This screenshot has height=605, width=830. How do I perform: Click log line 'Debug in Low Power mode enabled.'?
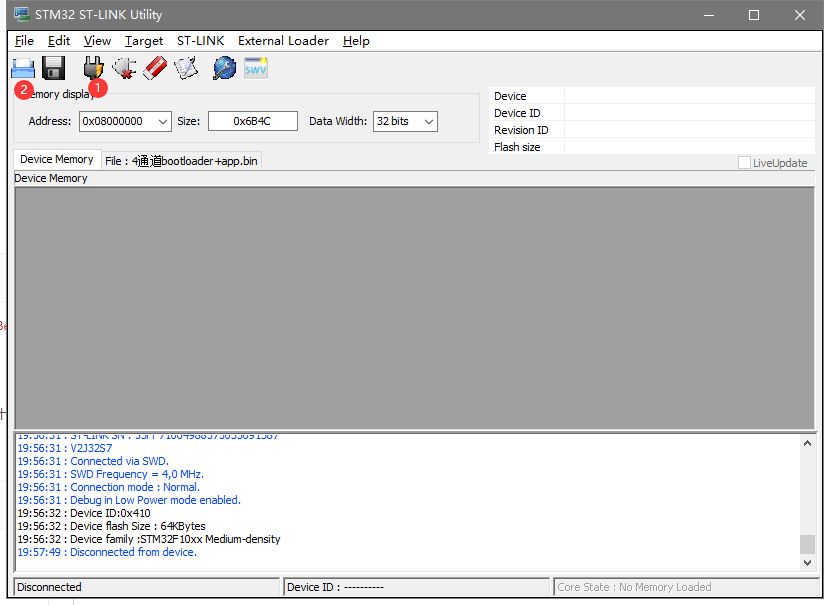[x=129, y=500]
